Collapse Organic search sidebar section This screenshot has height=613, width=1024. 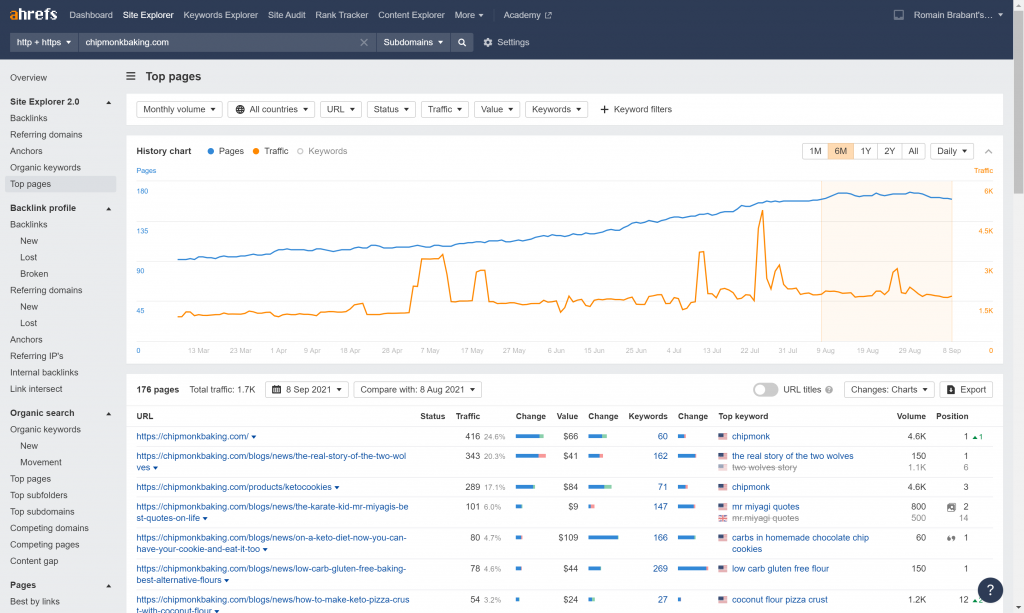(108, 414)
